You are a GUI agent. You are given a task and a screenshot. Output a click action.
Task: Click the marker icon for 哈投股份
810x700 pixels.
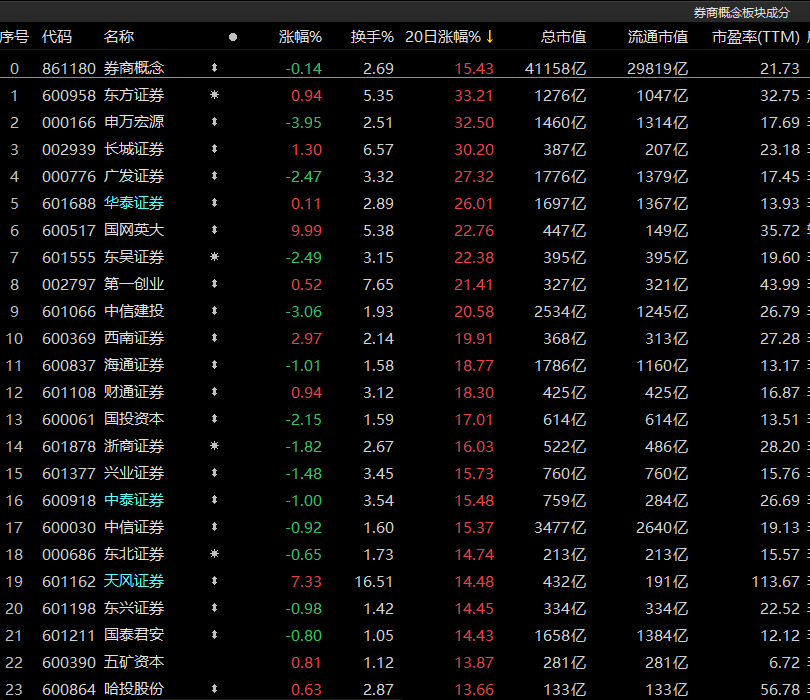214,689
